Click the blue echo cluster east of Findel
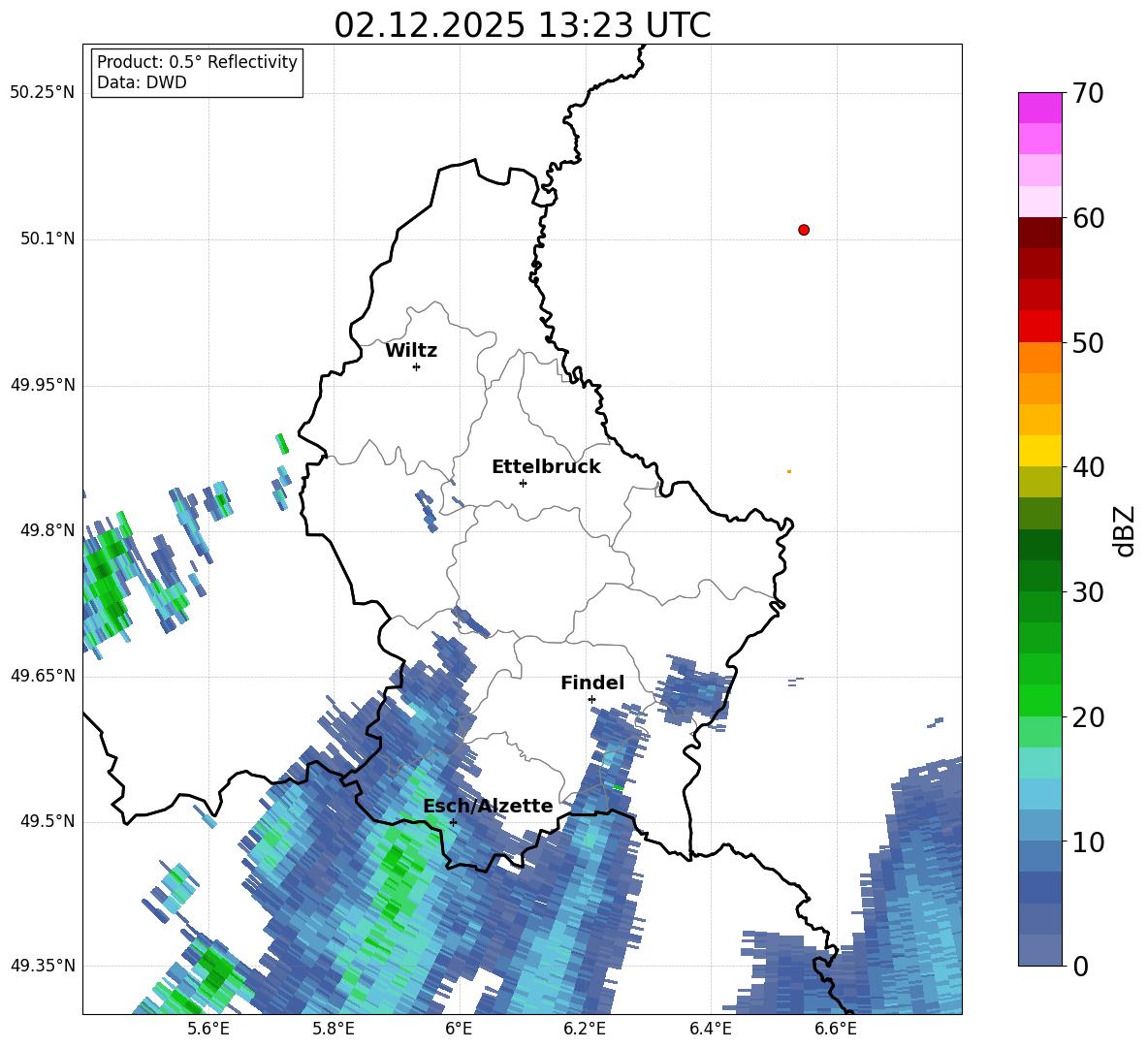 pyautogui.click(x=694, y=692)
